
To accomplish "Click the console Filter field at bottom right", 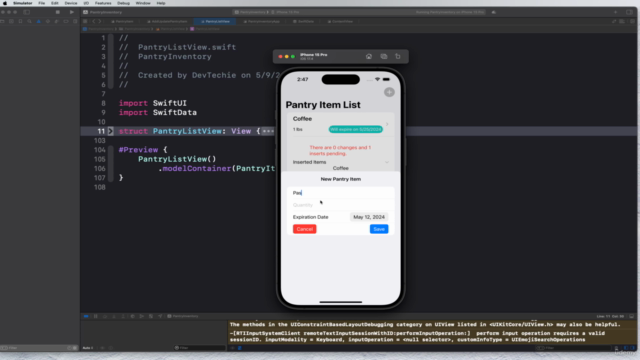I will (573, 348).
